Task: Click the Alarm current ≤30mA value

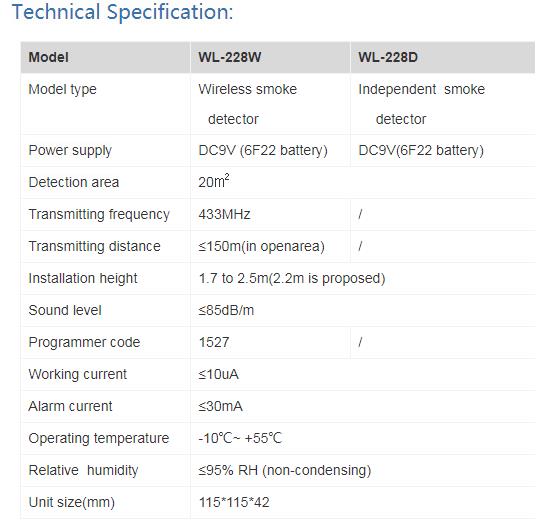Action: click(x=220, y=406)
